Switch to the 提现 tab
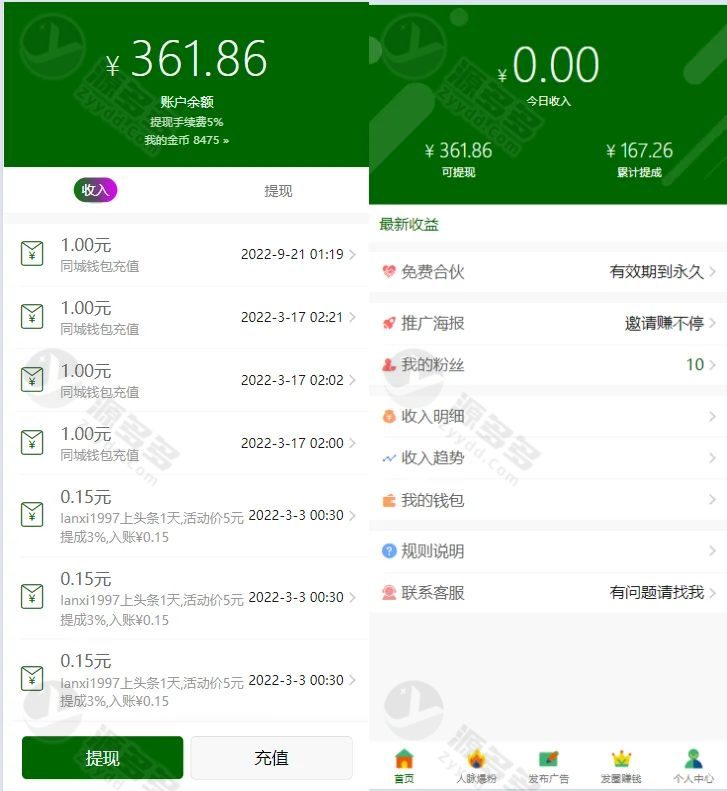This screenshot has width=727, height=791. tap(278, 191)
